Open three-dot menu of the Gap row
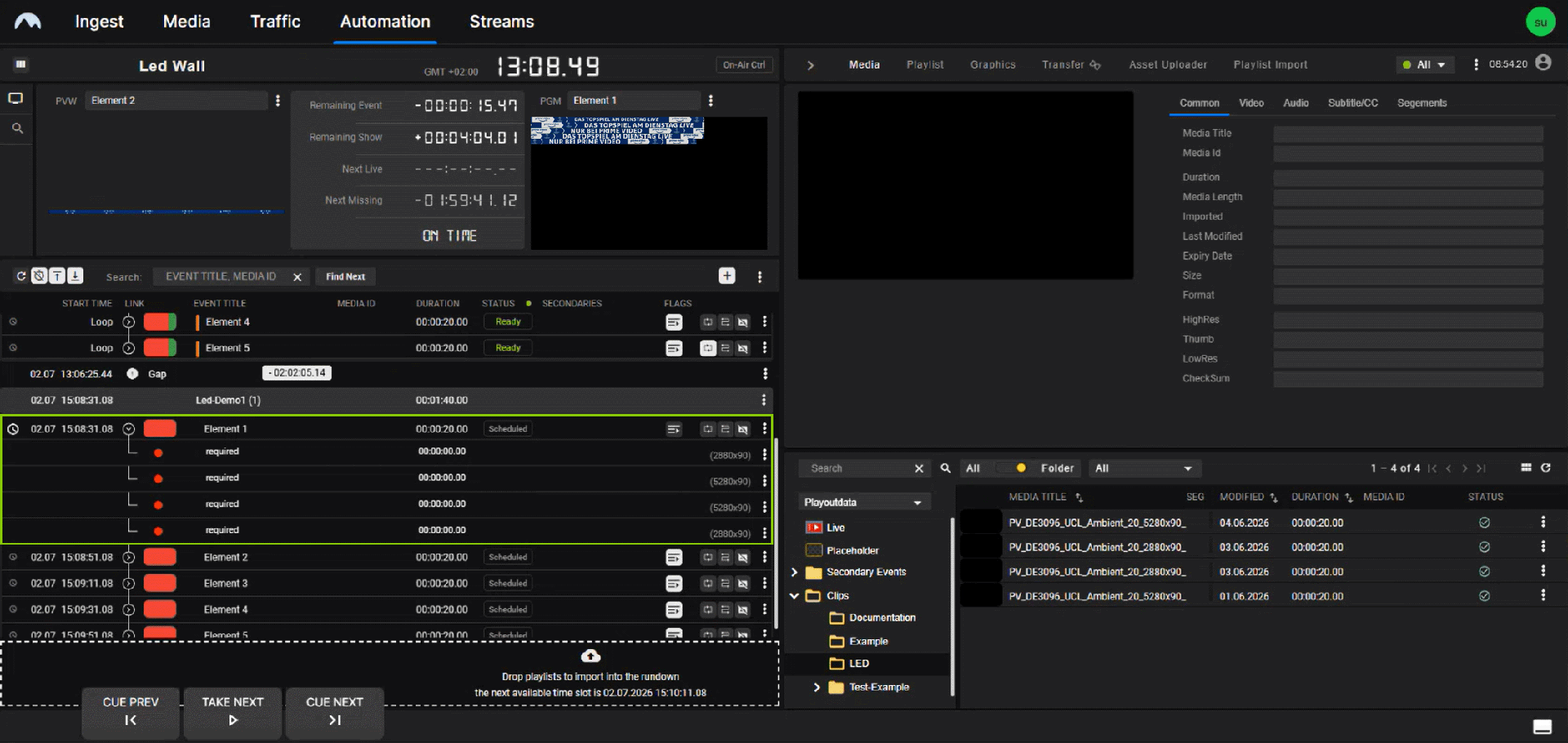Screen dimensions: 1568x743 (x=765, y=374)
